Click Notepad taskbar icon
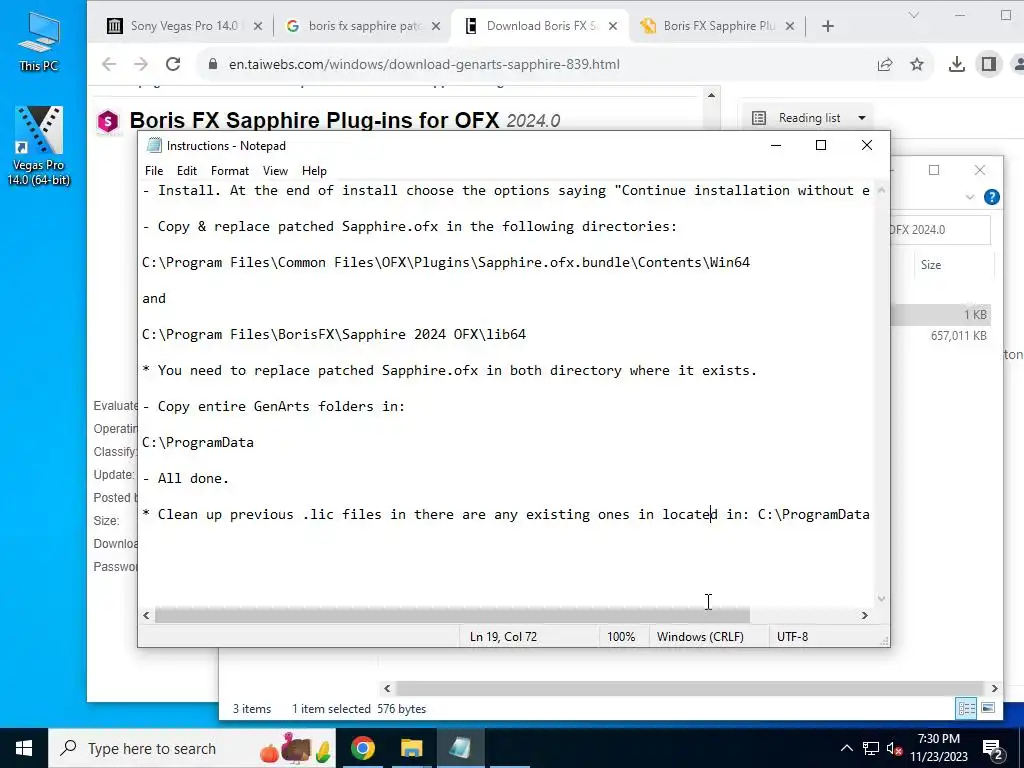1024x768 pixels. coord(460,748)
